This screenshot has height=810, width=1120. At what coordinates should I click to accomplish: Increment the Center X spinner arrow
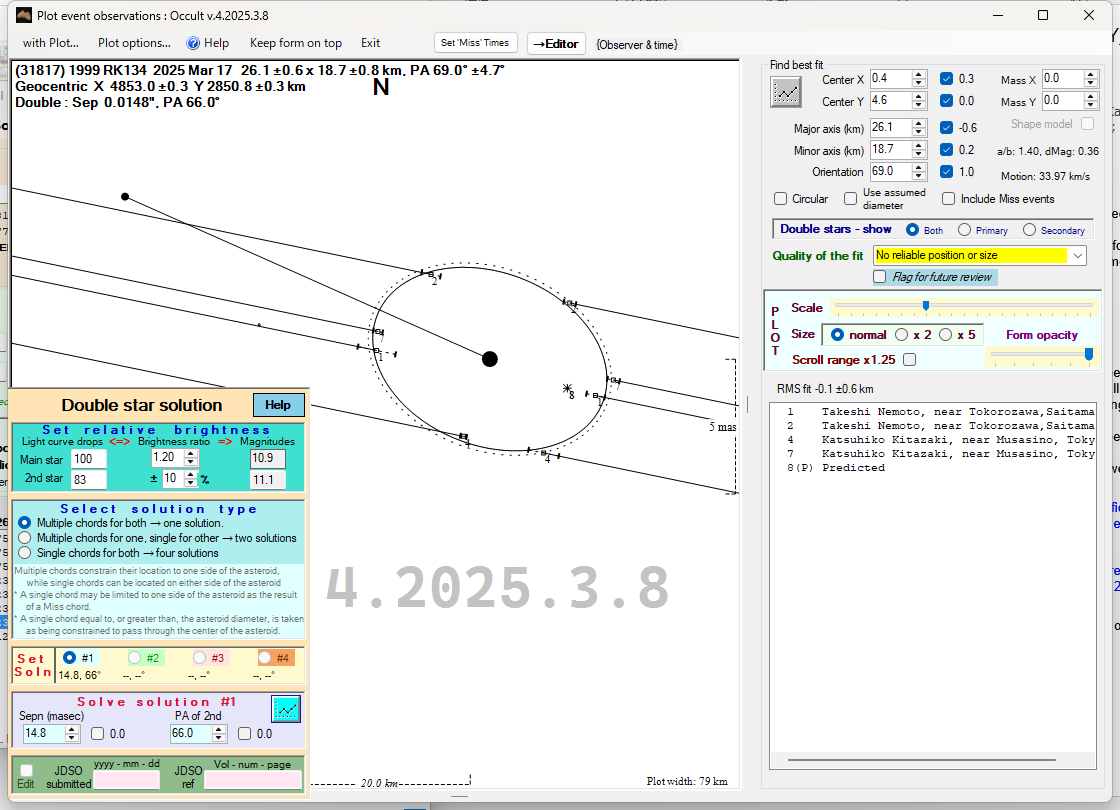click(x=919, y=75)
